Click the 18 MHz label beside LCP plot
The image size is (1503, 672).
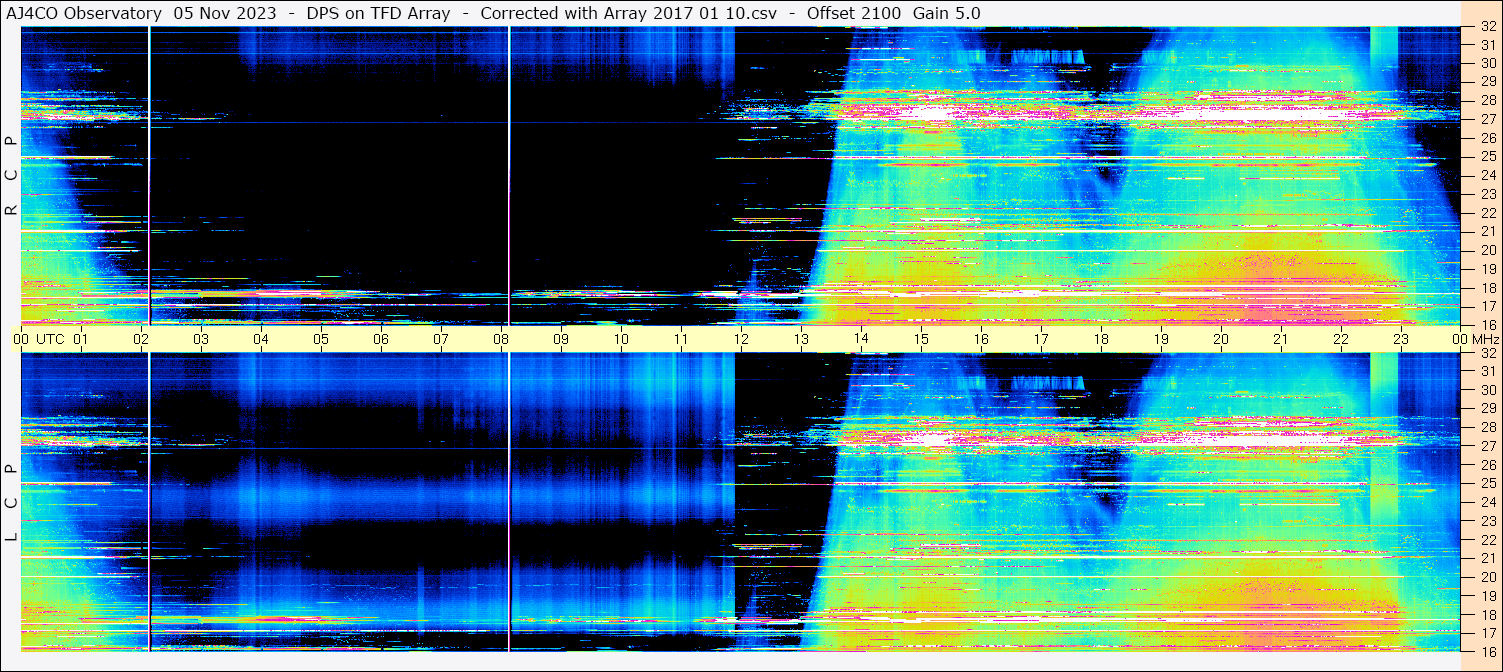click(1488, 614)
